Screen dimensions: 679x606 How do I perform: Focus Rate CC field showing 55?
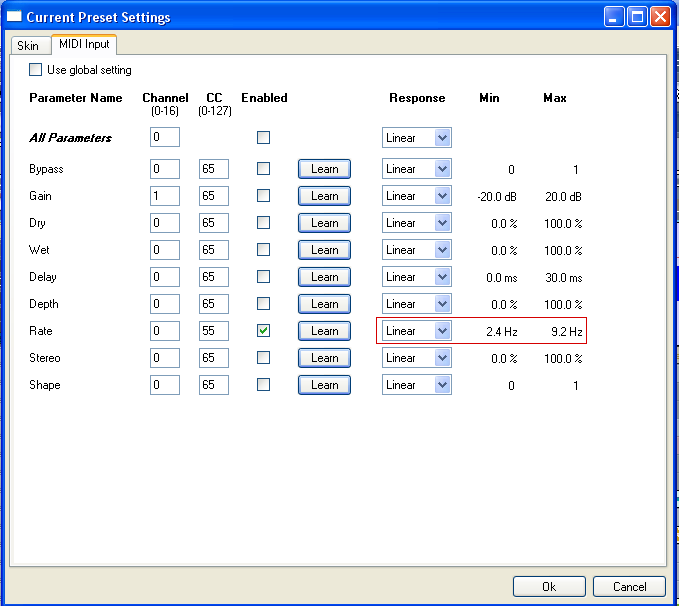coord(214,331)
